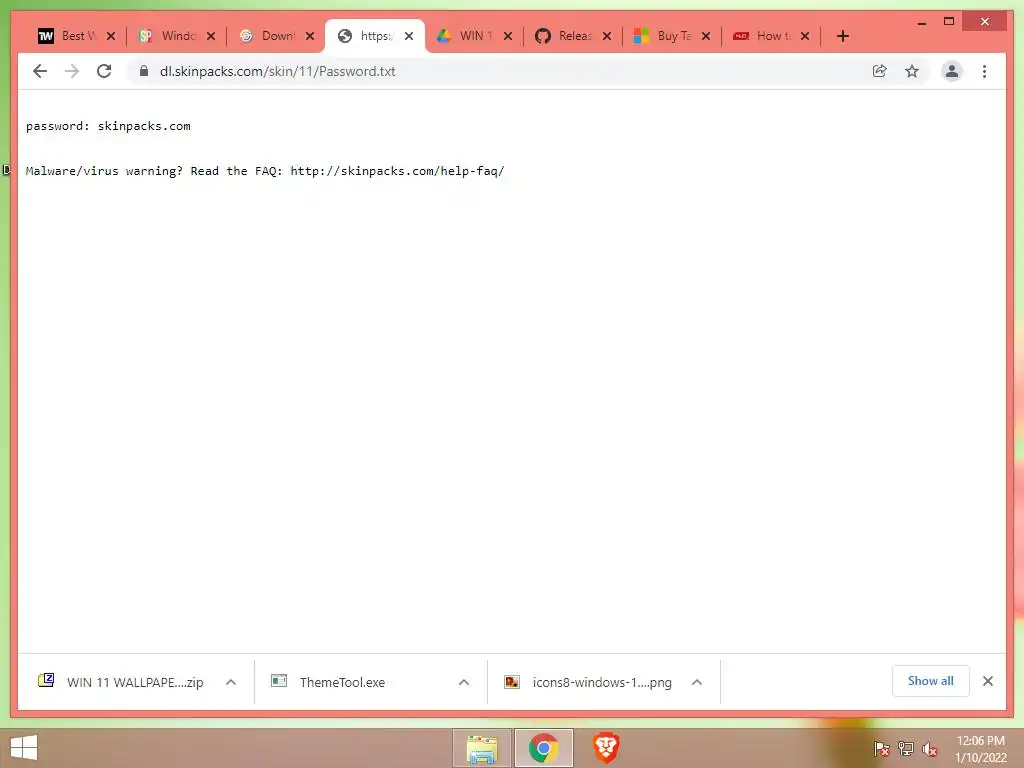Reload the Password.txt page
The image size is (1024, 768).
(104, 71)
